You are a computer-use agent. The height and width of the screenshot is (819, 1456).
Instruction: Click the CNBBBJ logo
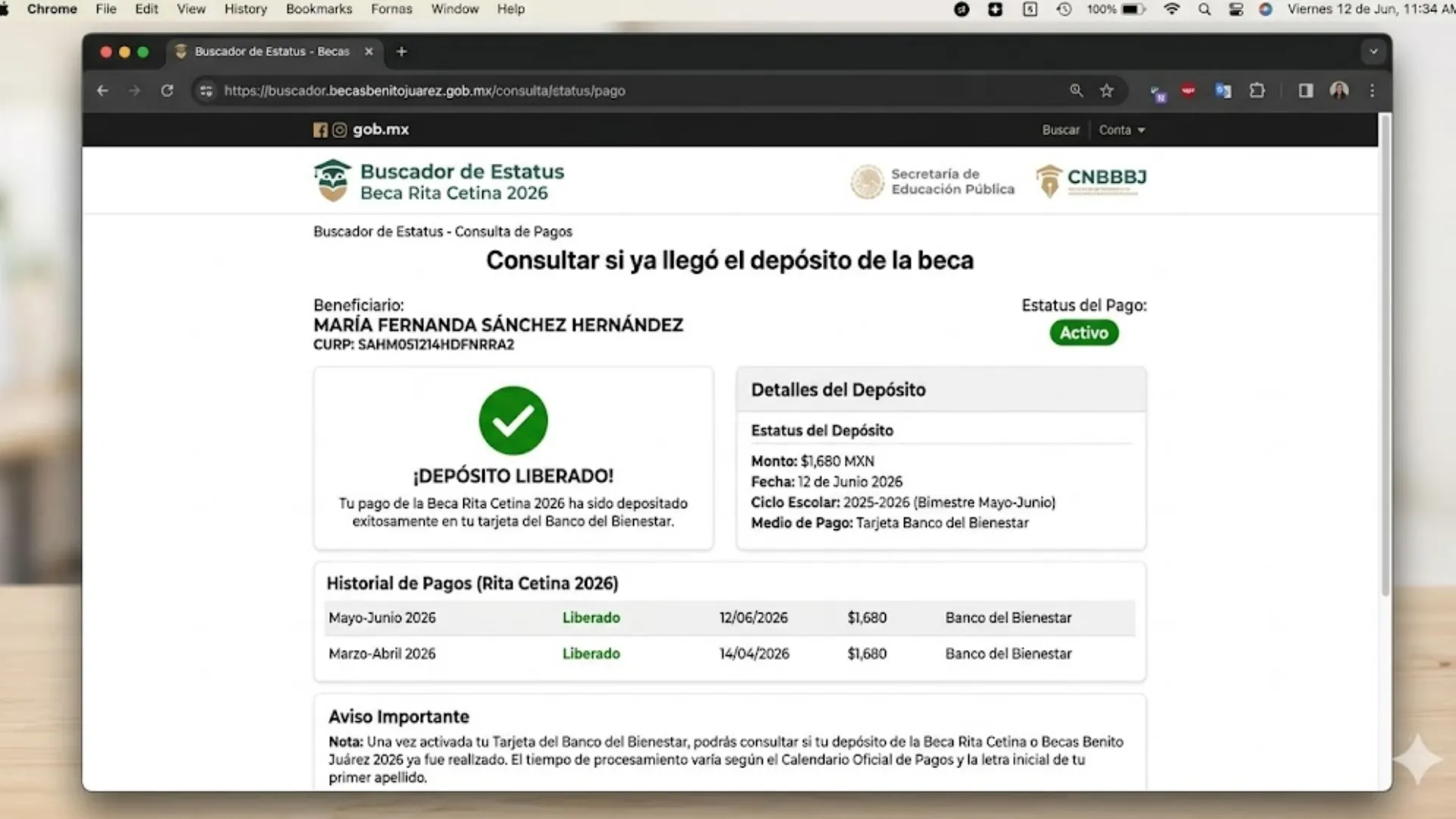[1091, 180]
